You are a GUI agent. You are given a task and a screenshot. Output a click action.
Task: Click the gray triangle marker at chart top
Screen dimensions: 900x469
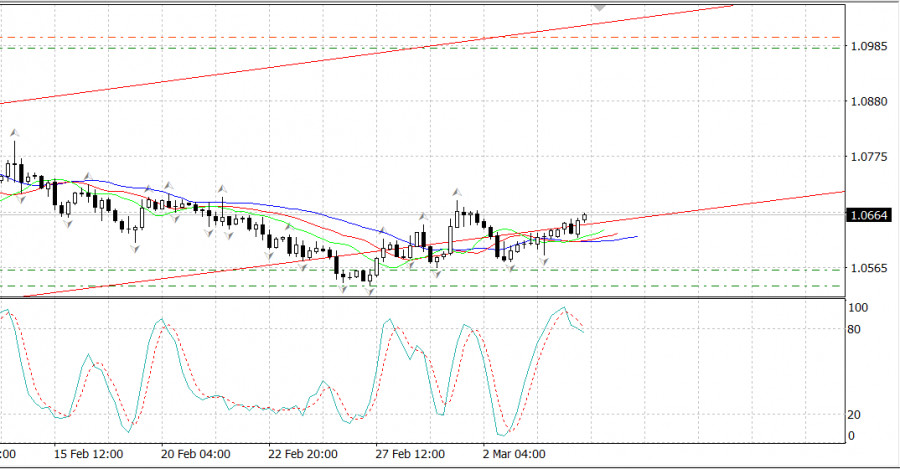[600, 5]
